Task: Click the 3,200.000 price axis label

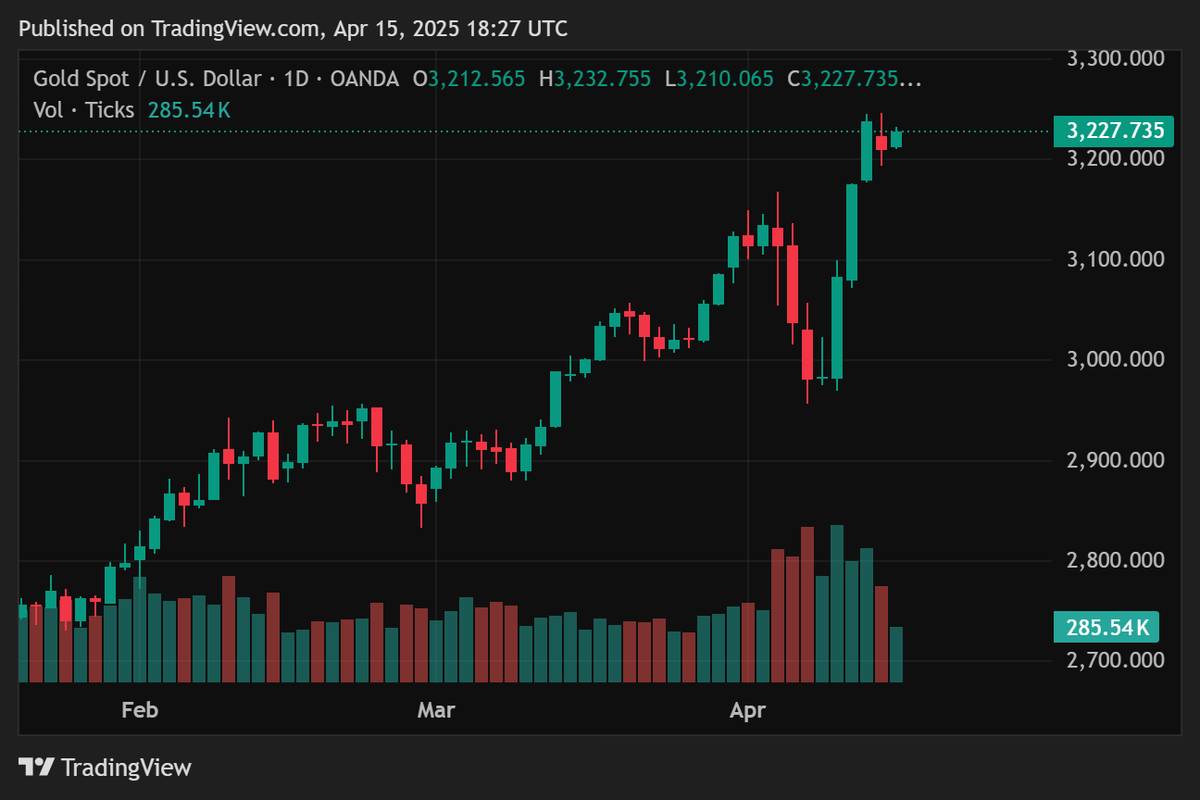Action: (1116, 159)
